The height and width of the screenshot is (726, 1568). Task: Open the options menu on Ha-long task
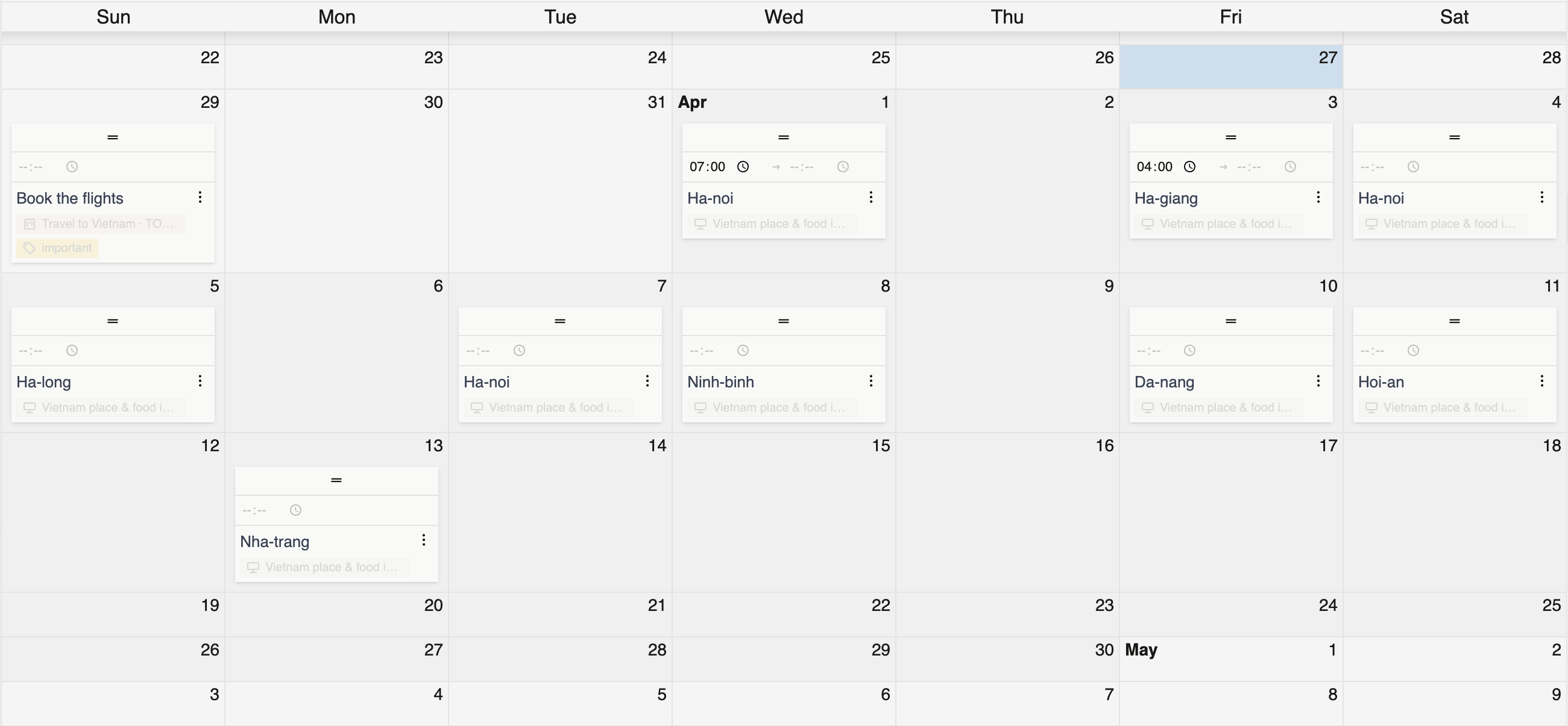click(200, 380)
